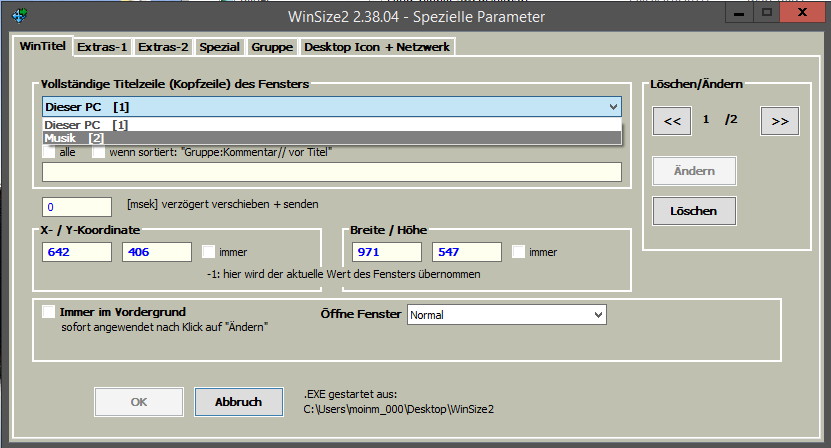Open the Extras-2 tab
Viewport: 831px width, 448px height.
163,47
